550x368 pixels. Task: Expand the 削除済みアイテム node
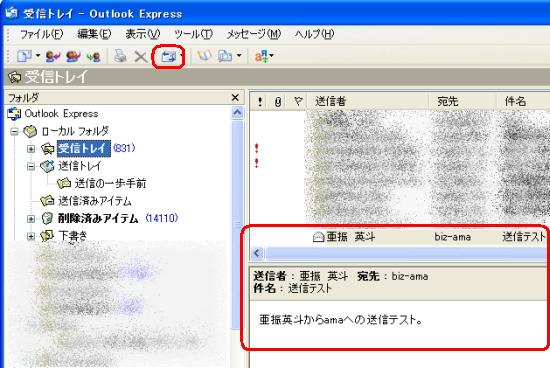pos(31,219)
